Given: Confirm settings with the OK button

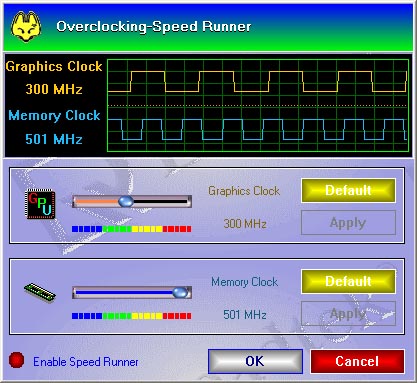Looking at the screenshot, I should pos(255,361).
